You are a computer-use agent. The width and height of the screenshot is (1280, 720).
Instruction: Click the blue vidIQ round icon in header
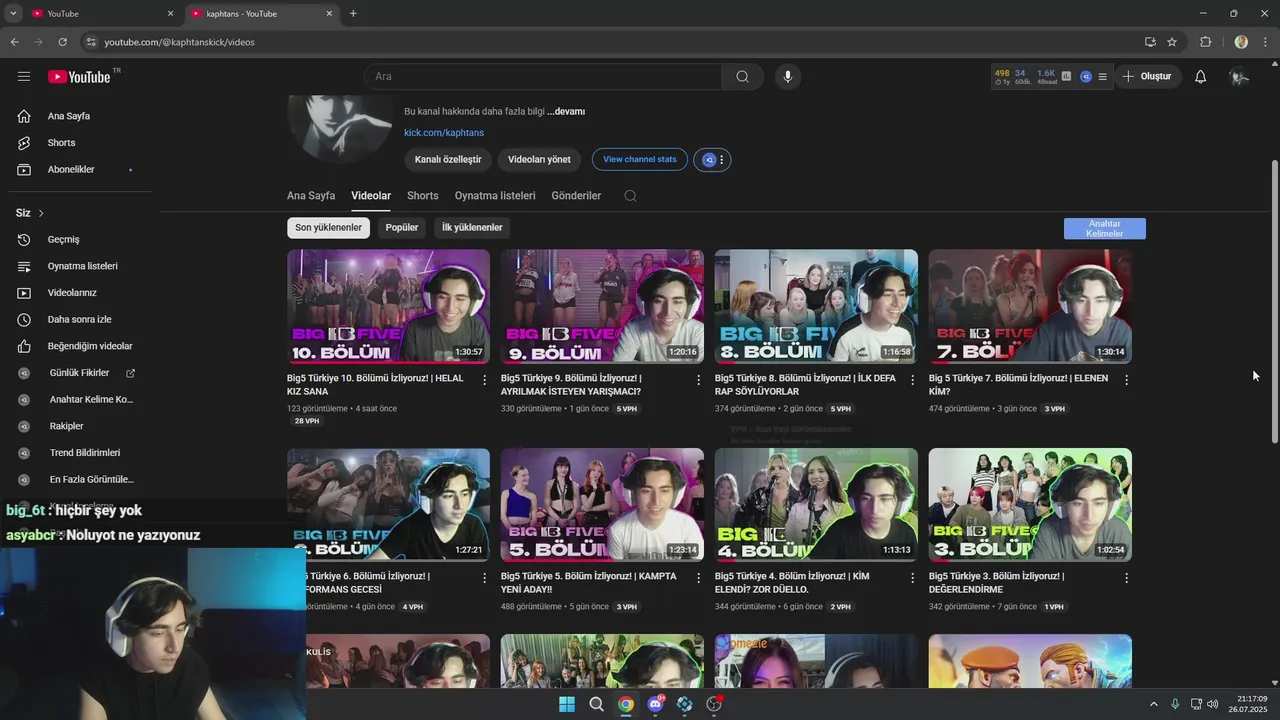point(1085,76)
